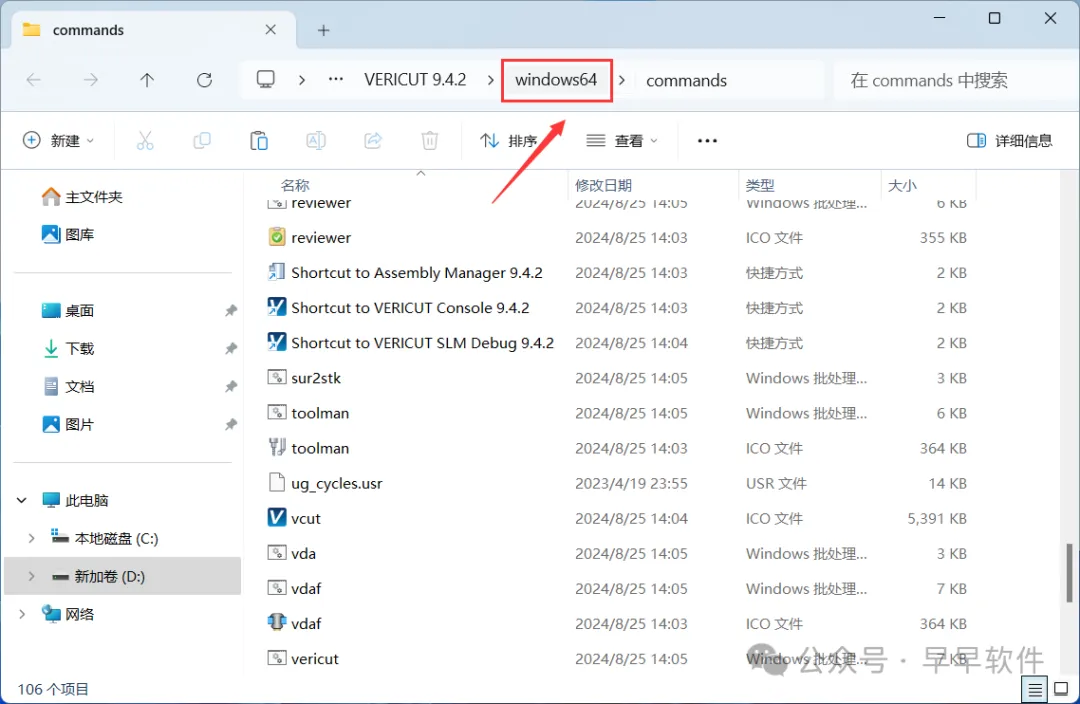Viewport: 1080px width, 704px height.
Task: Select Shortcut to Assembly Manager 9.4.2 icon
Action: (276, 272)
